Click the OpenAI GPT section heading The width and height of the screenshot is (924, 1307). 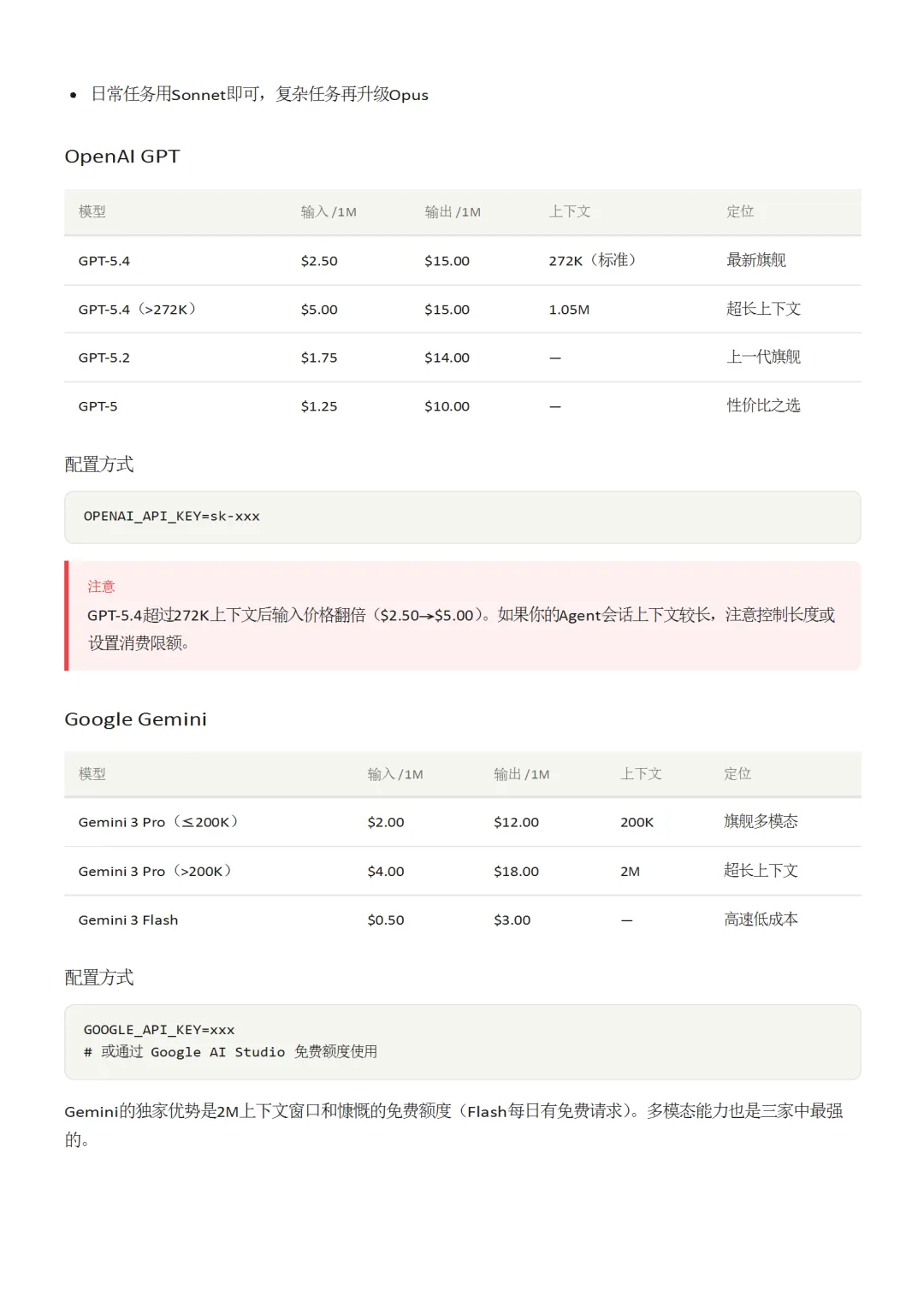122,157
